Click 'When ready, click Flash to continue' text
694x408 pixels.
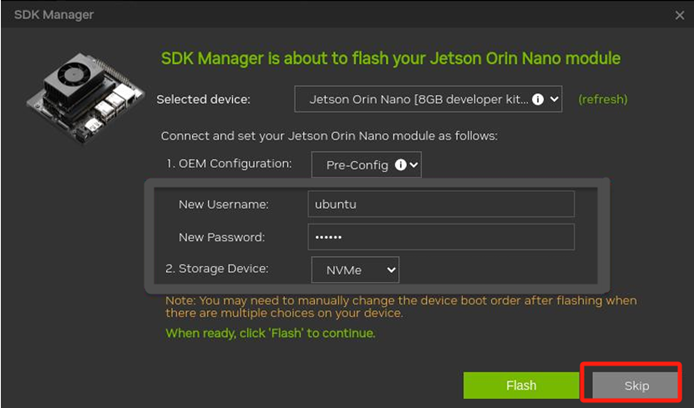(x=270, y=333)
